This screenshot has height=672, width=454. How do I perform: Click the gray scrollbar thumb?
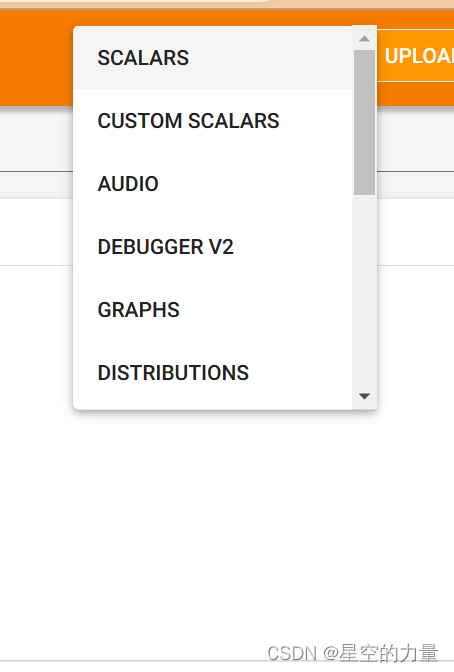tap(364, 123)
